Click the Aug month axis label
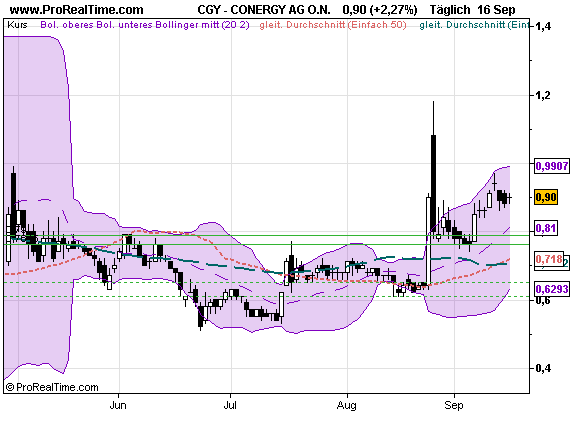 point(346,406)
